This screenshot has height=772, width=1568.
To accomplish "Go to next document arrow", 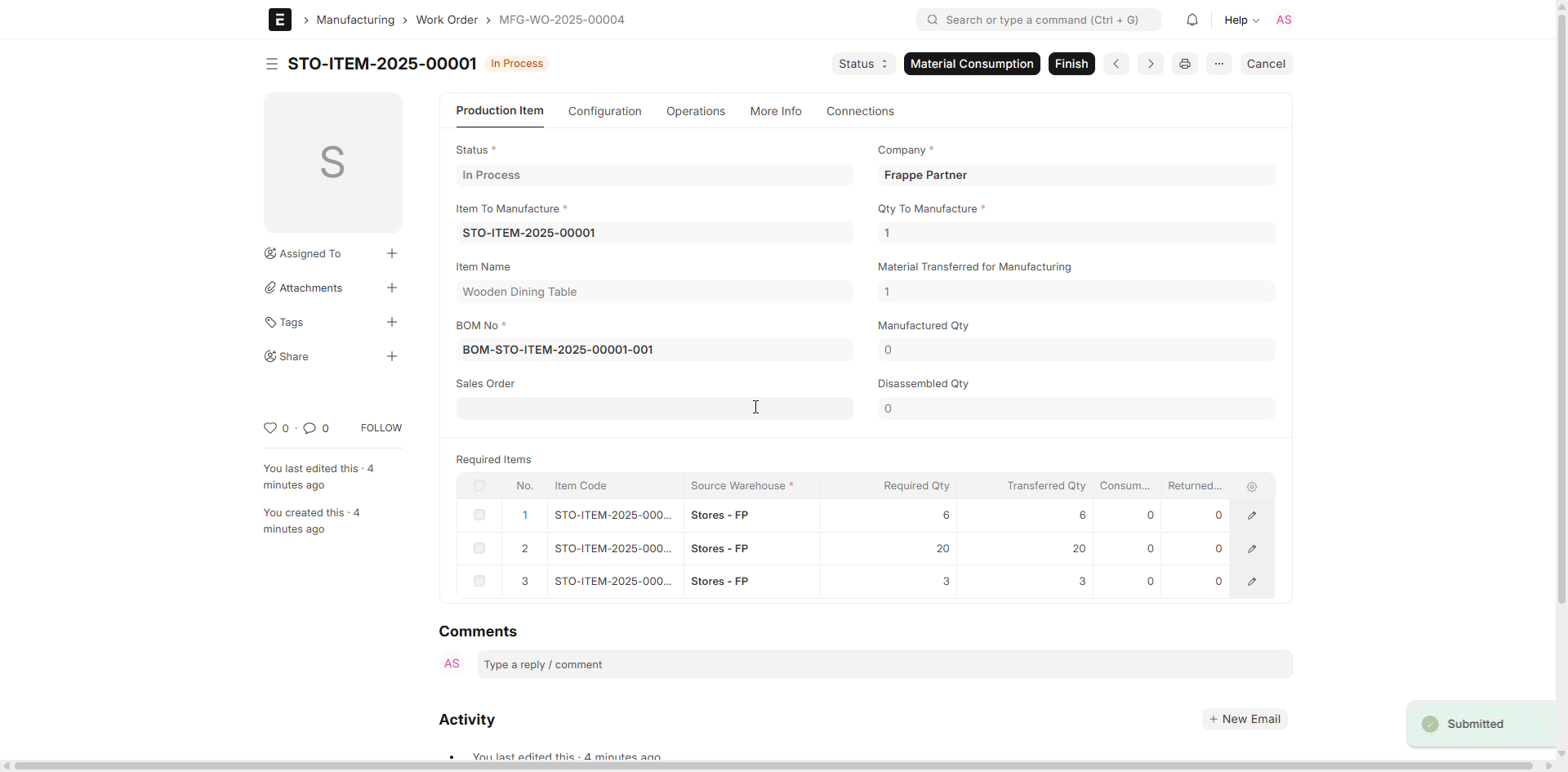I will [1150, 64].
